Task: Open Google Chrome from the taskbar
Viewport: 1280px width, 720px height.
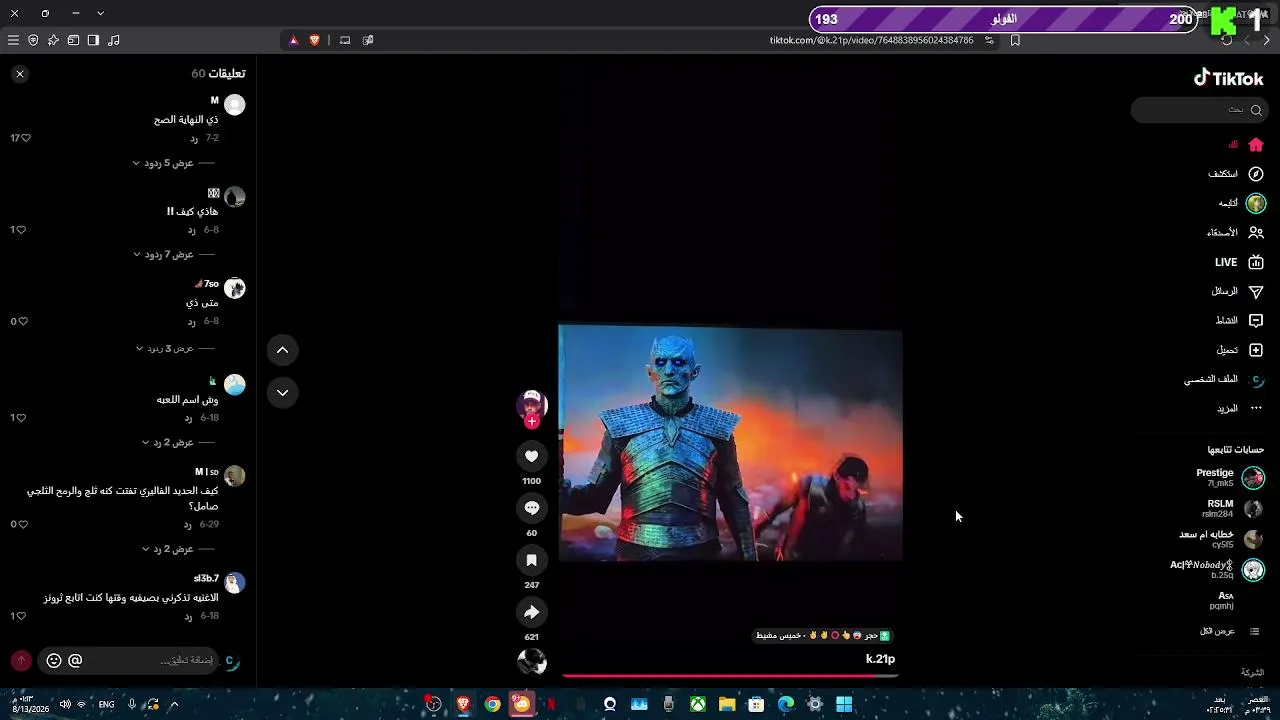Action: pos(492,704)
